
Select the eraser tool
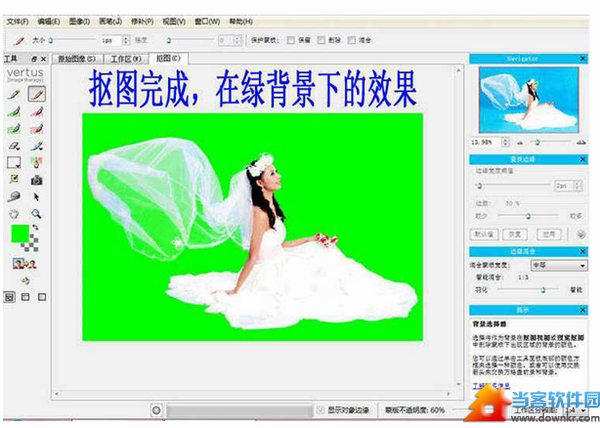click(x=14, y=146)
